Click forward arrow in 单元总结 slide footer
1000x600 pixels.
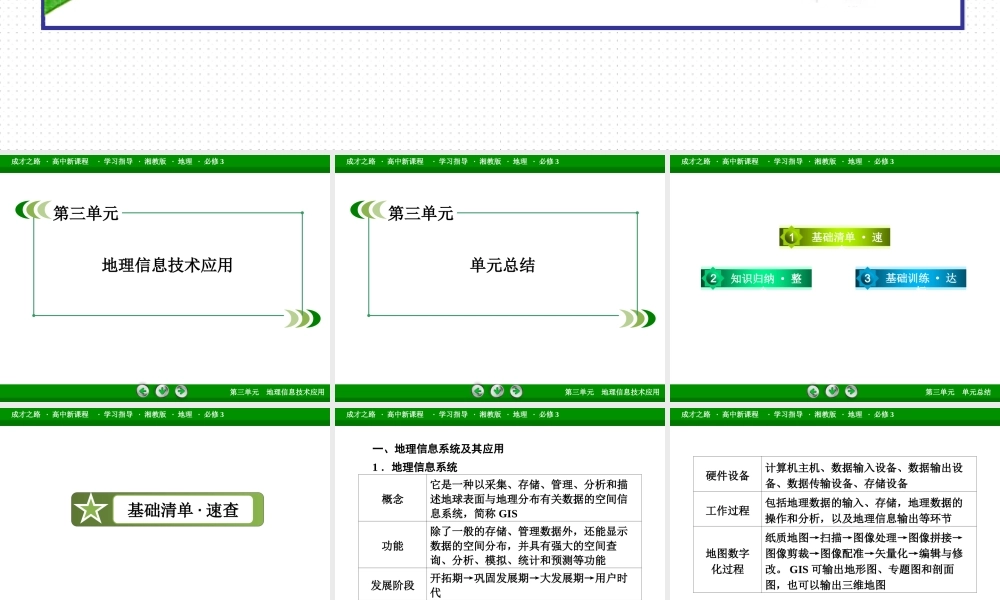[514, 392]
